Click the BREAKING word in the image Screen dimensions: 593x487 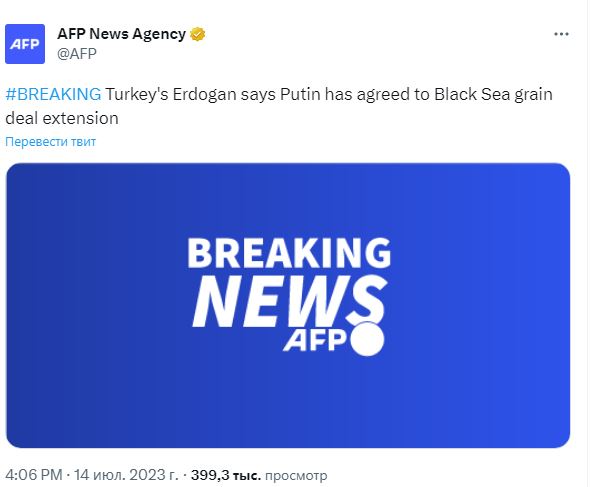click(289, 253)
